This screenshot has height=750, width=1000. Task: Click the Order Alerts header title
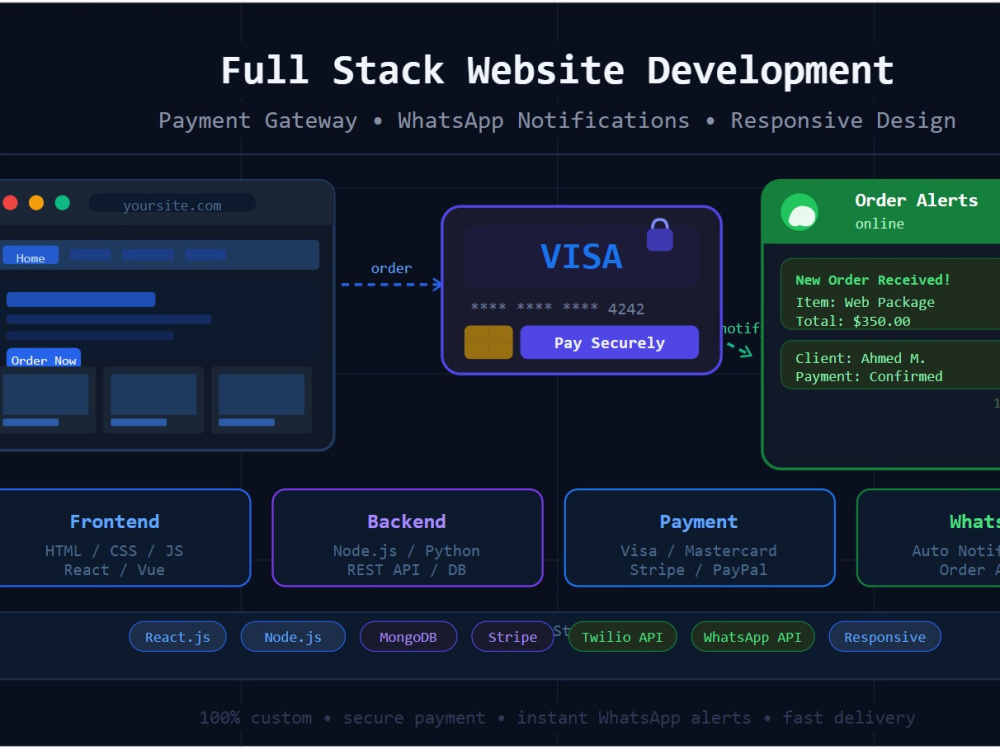tap(916, 200)
